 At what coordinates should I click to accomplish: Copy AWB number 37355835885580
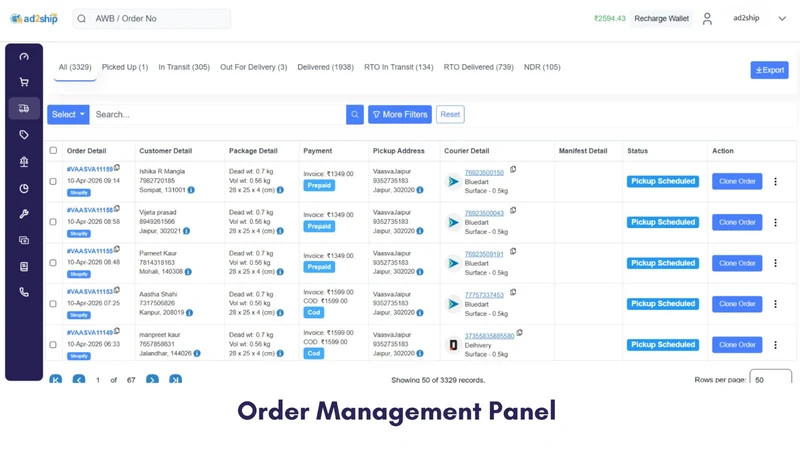coord(519,333)
